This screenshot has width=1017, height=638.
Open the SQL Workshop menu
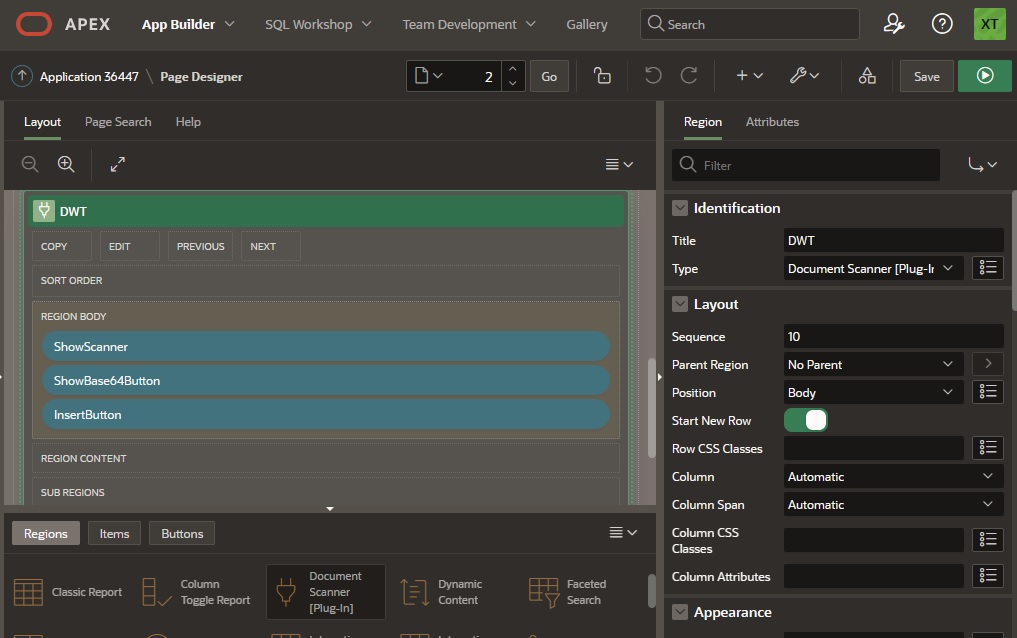click(317, 24)
